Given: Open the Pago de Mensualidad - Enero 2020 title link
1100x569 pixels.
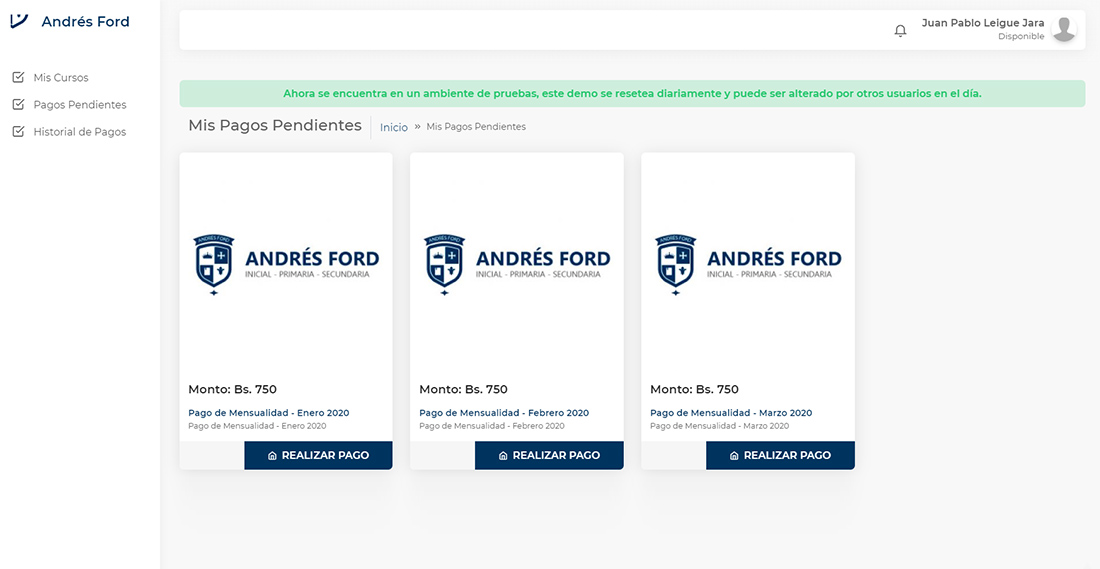Looking at the screenshot, I should pyautogui.click(x=269, y=413).
